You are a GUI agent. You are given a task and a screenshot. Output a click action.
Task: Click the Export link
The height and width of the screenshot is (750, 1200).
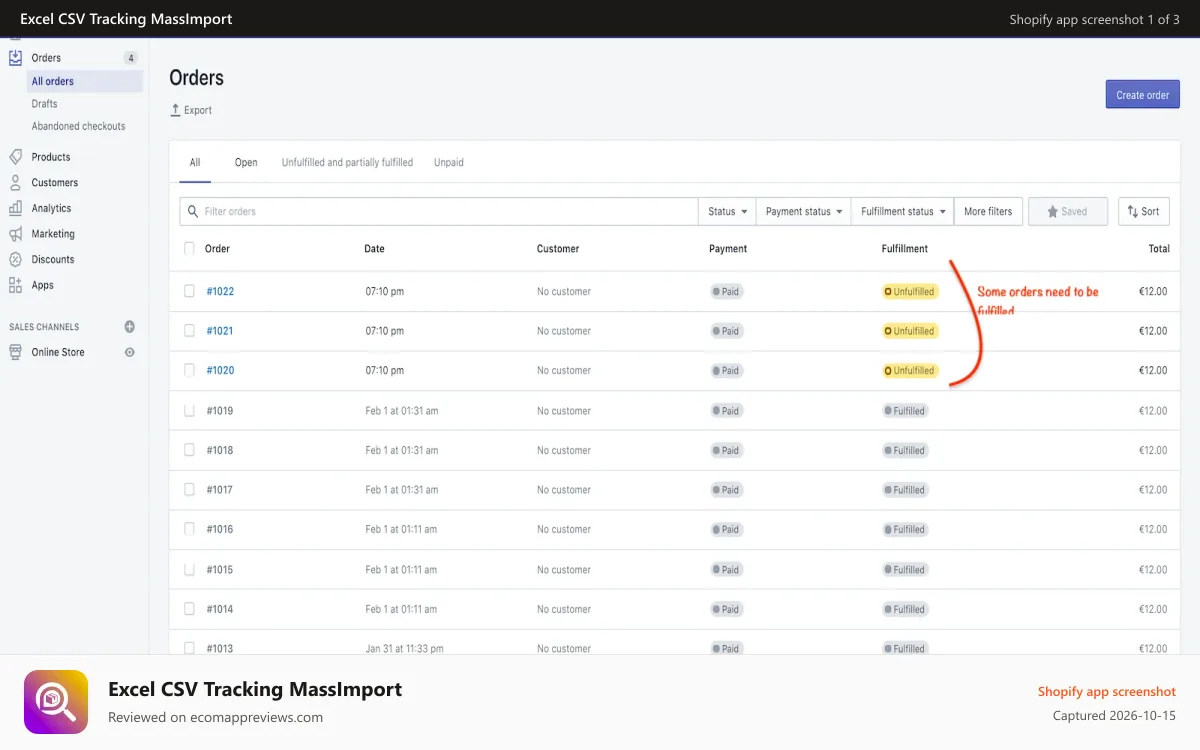coord(191,110)
